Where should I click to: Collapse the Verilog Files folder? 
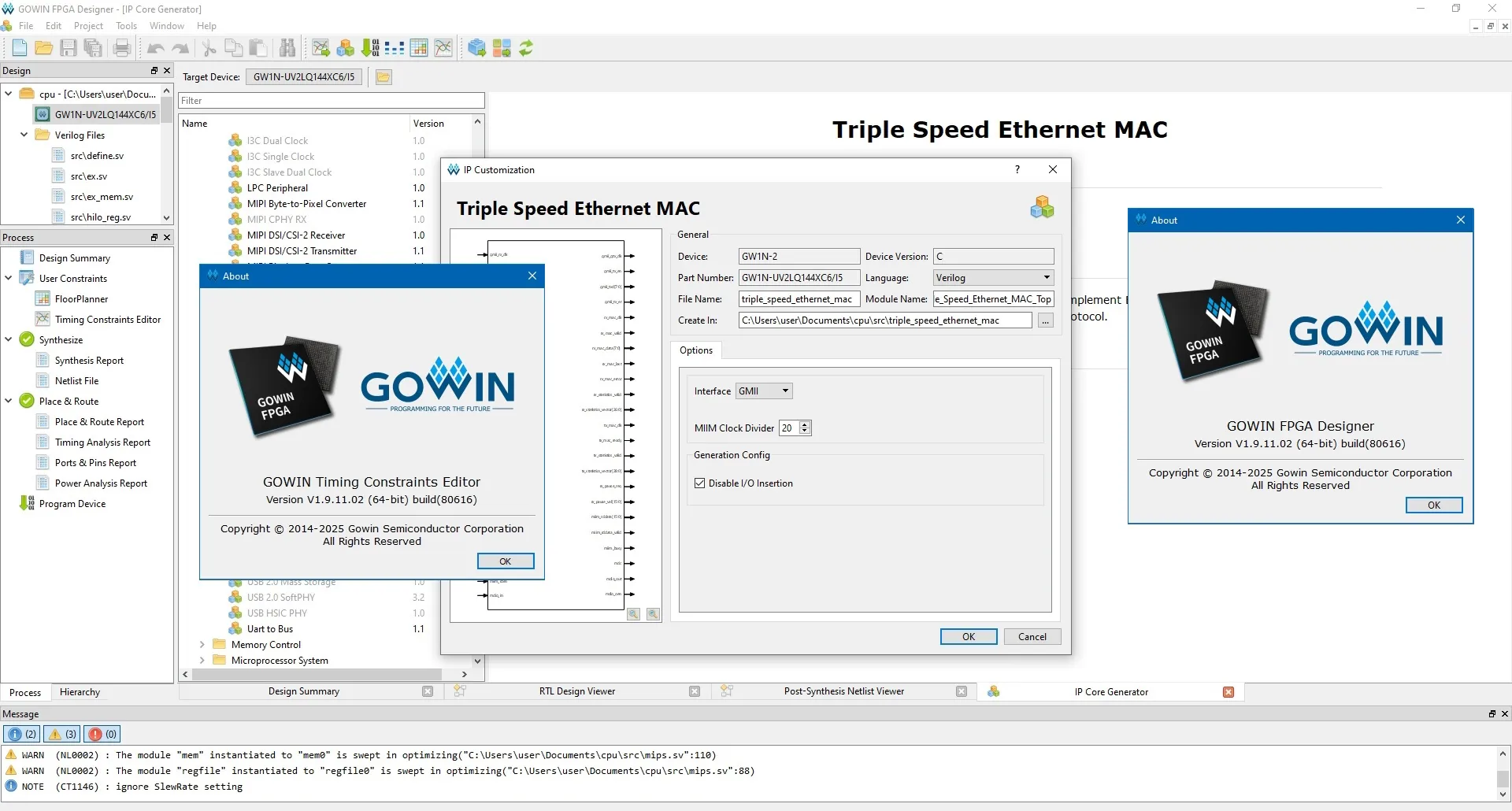[x=24, y=135]
